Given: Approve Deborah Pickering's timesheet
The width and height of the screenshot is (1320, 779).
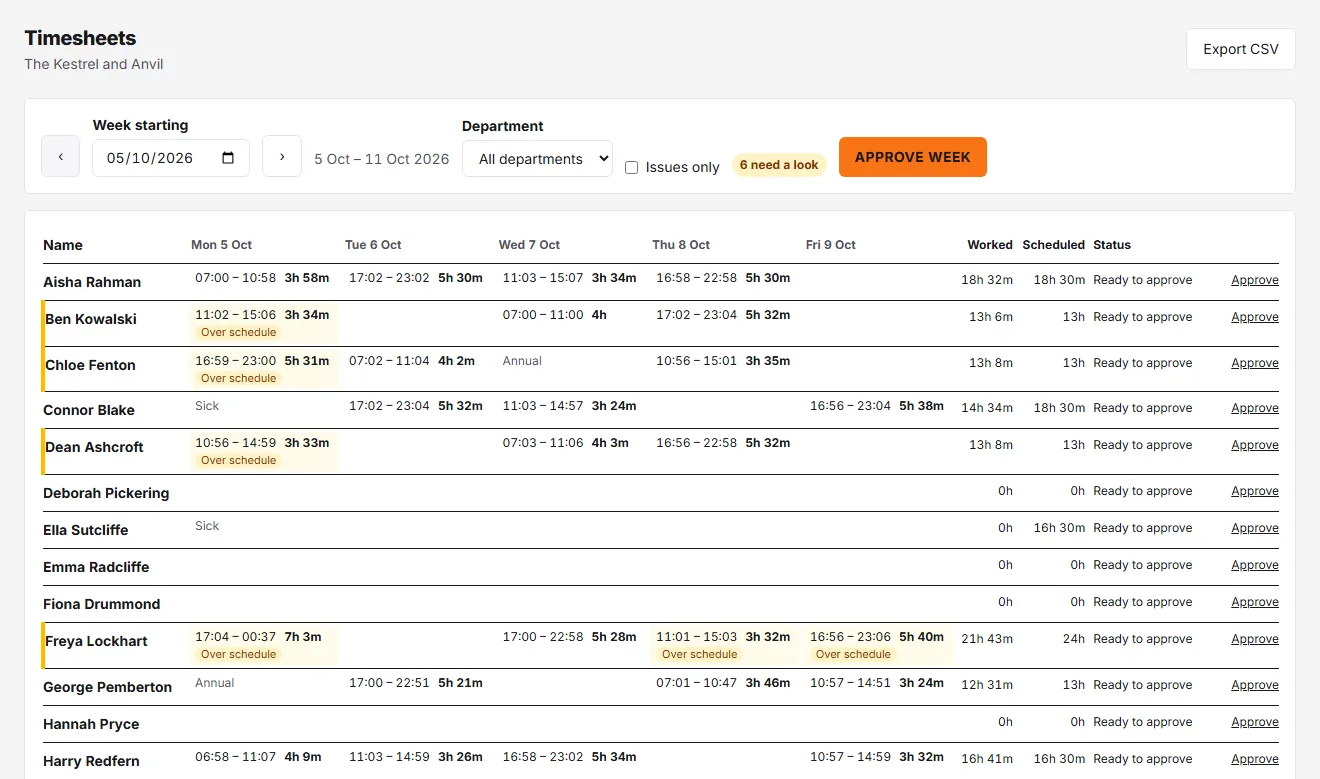Looking at the screenshot, I should point(1254,491).
